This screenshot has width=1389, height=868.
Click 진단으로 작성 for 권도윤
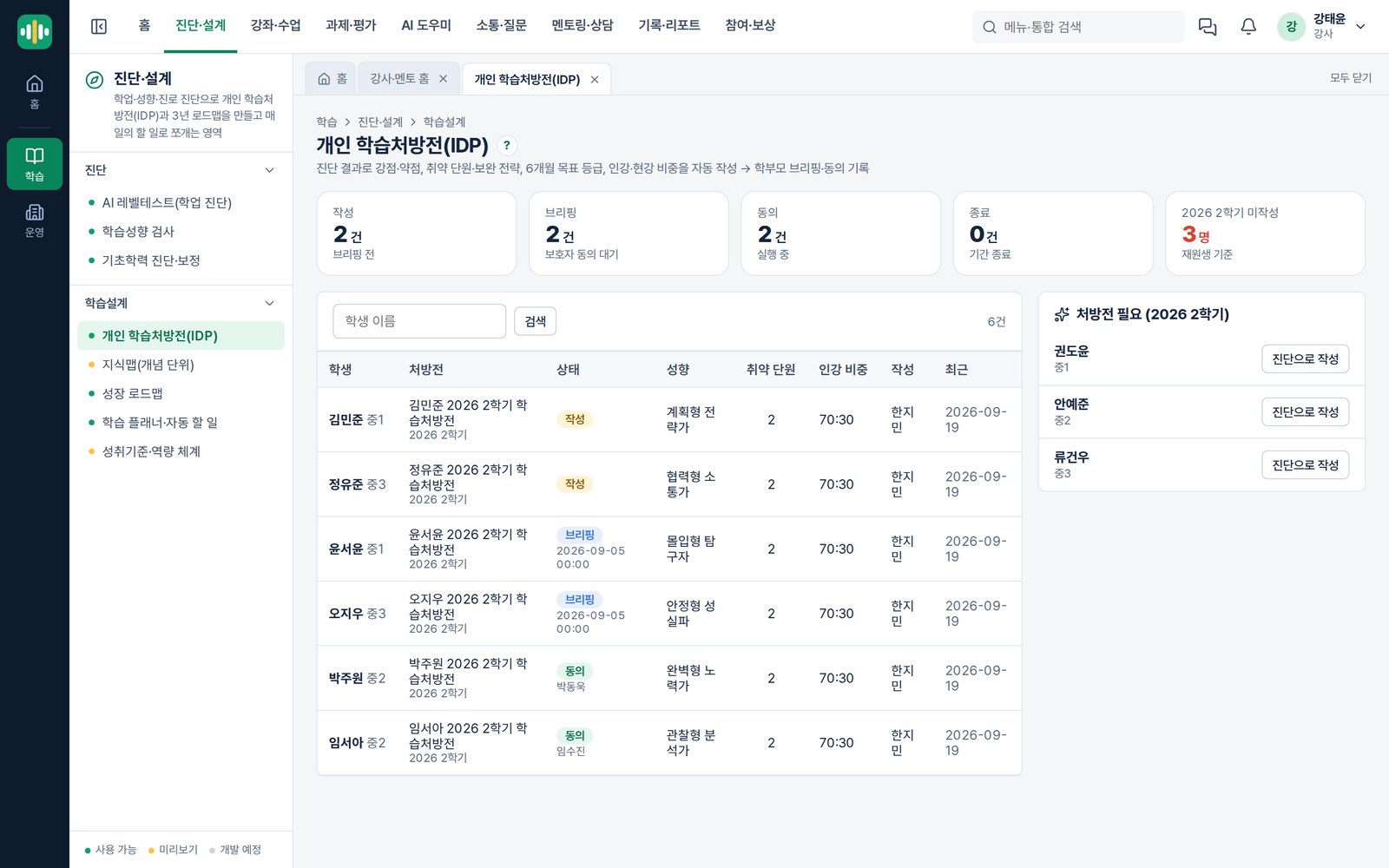coord(1305,358)
